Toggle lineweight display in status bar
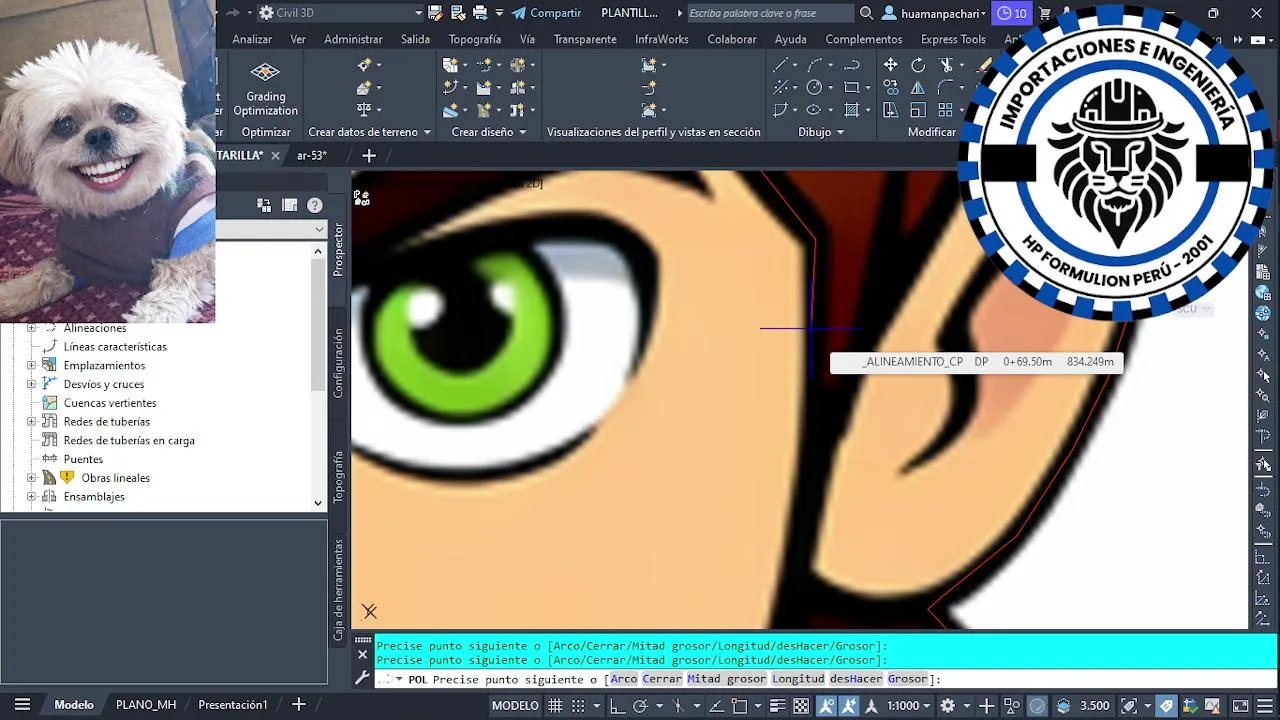The image size is (1280, 720). click(x=775, y=705)
